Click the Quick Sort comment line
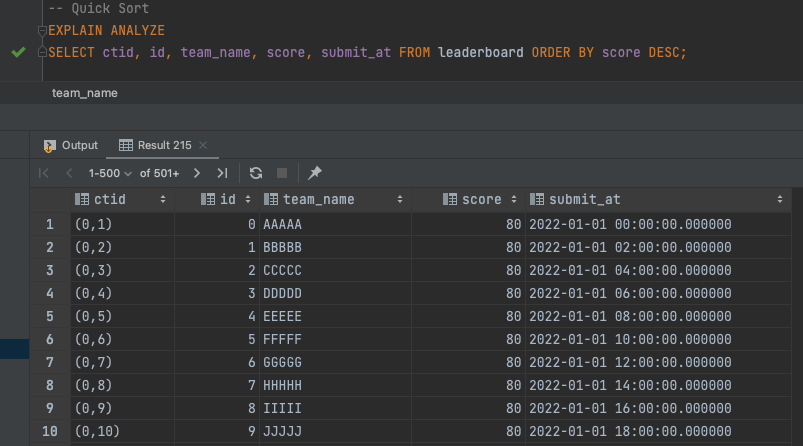The height and width of the screenshot is (446, 803). pyautogui.click(x=99, y=9)
